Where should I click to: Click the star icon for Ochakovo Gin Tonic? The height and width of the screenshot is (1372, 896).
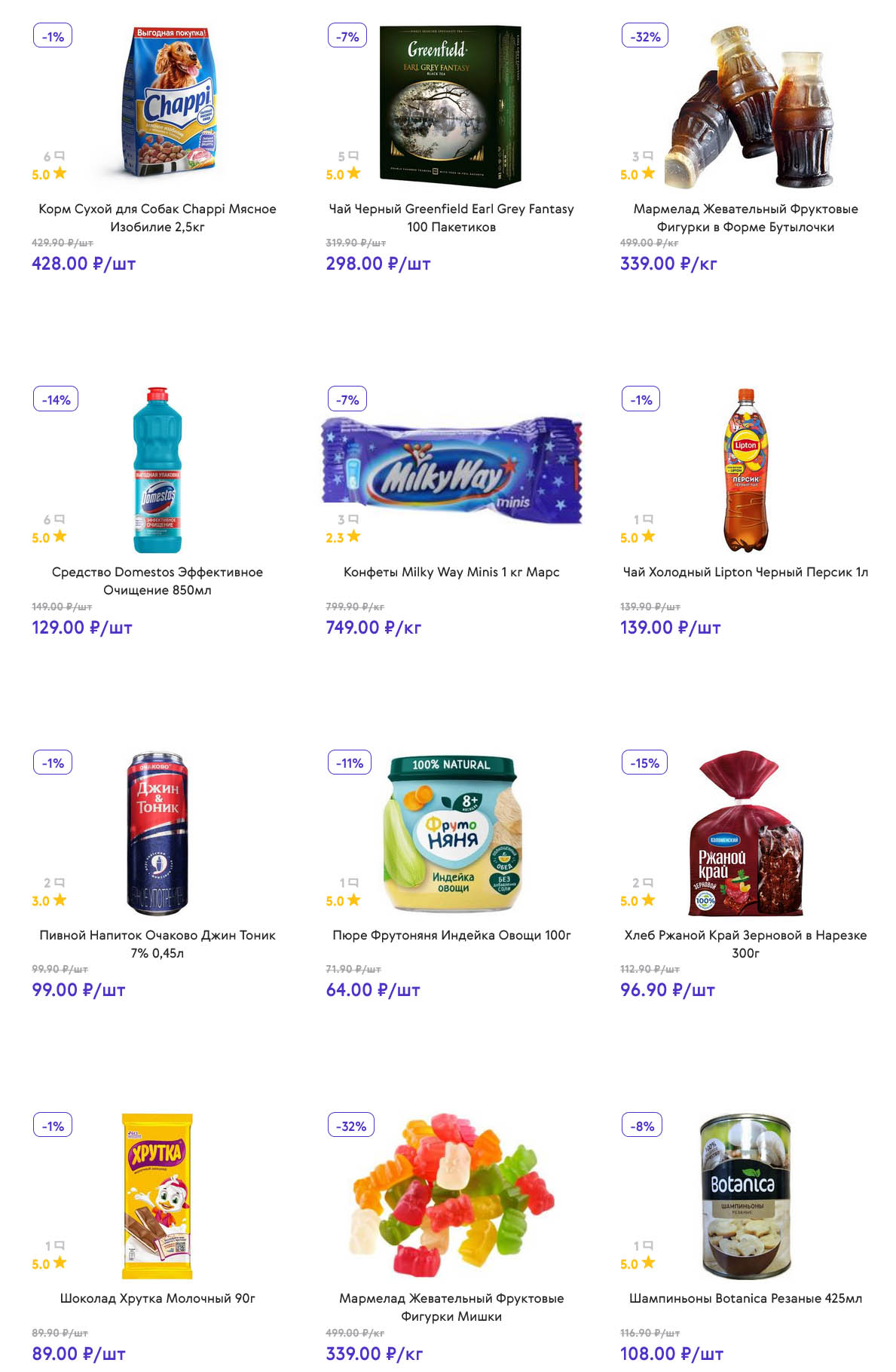[60, 900]
